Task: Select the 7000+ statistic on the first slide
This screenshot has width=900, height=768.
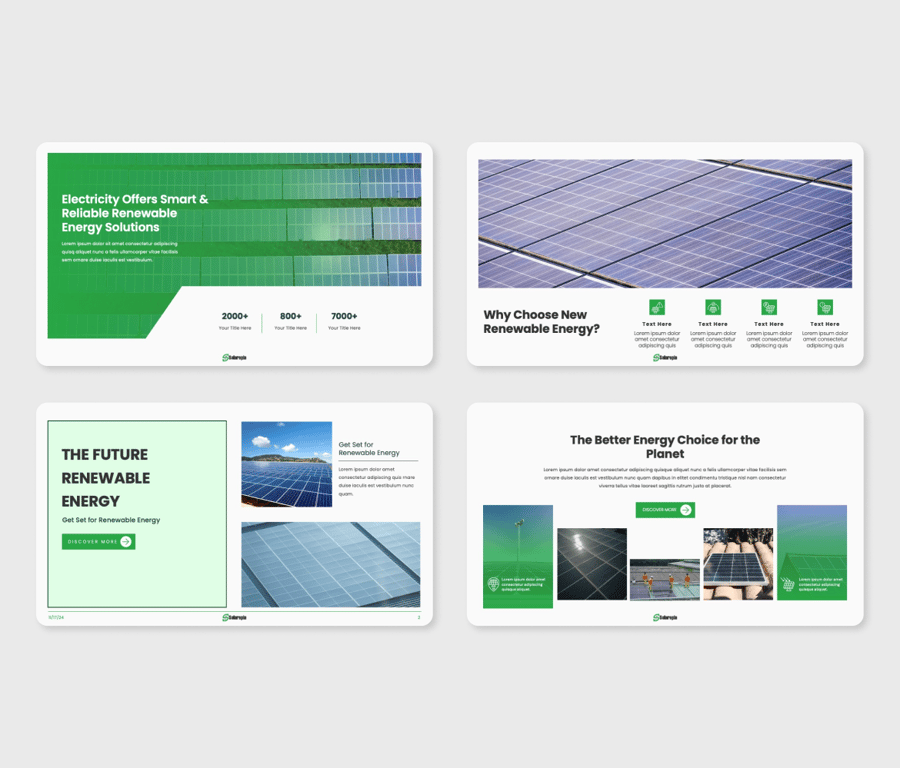Action: [x=344, y=316]
